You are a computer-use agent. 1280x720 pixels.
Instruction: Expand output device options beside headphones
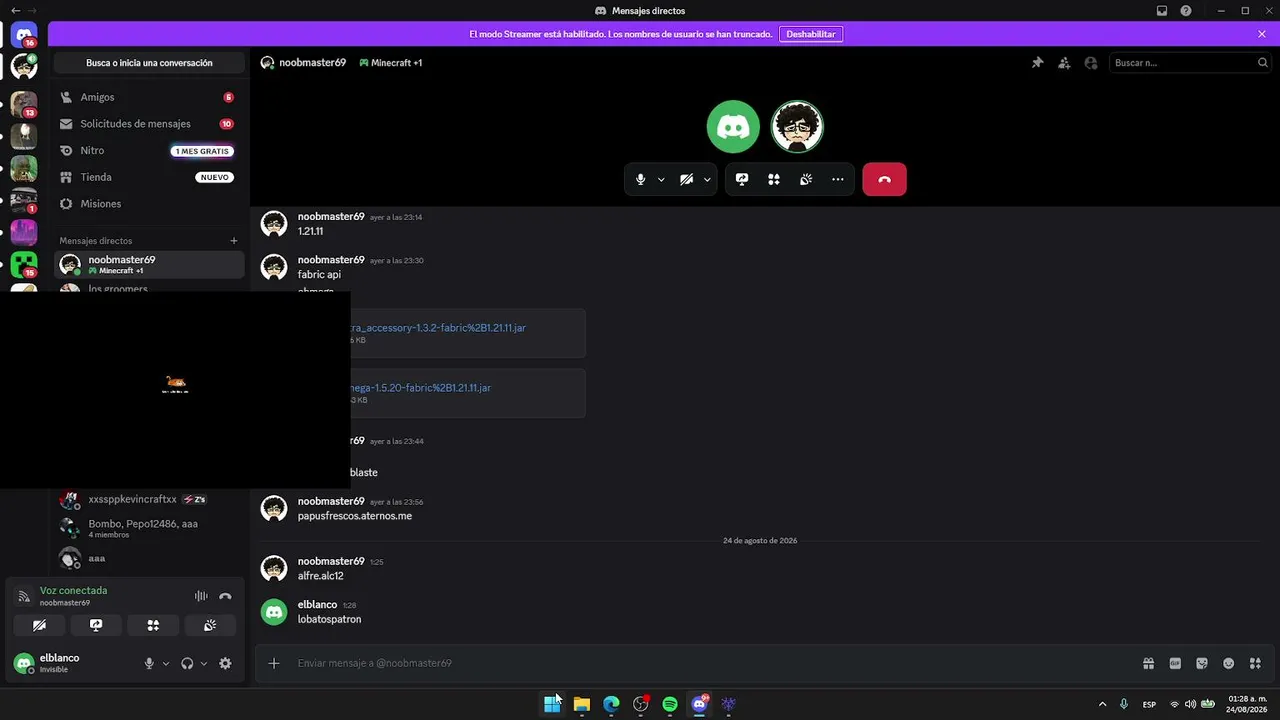click(204, 663)
